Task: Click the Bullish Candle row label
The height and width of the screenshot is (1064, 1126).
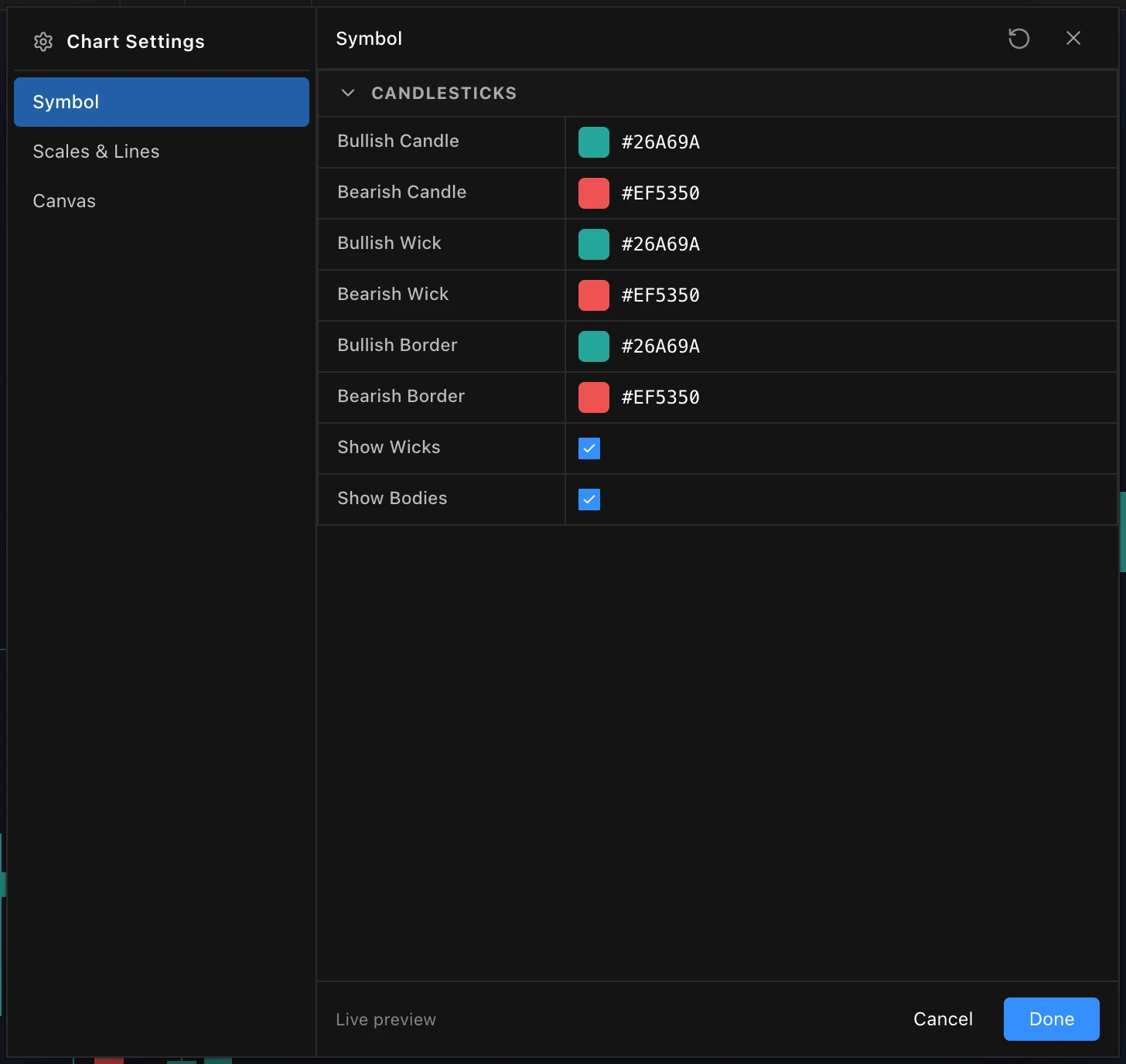Action: pos(398,141)
